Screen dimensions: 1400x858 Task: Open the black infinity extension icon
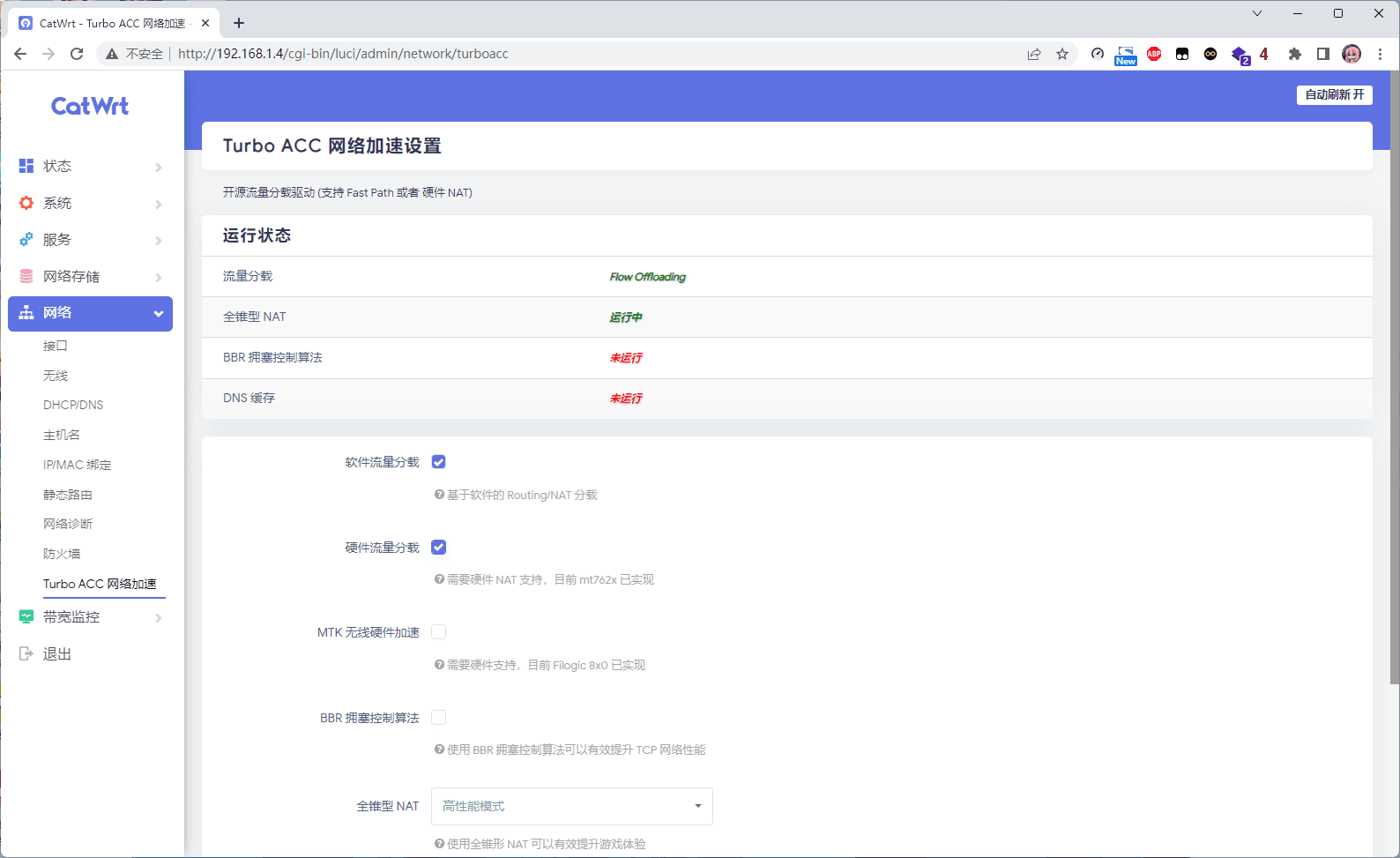click(1210, 54)
